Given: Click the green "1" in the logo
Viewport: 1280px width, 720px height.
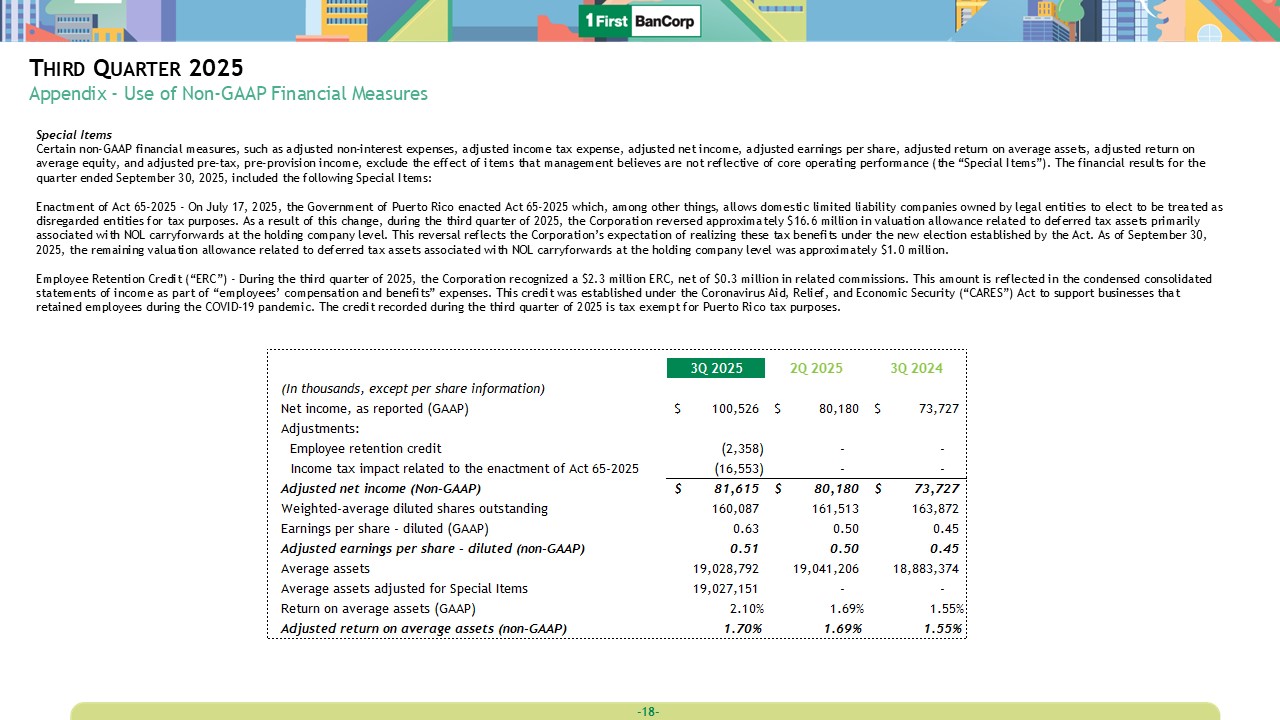Looking at the screenshot, I should [591, 21].
